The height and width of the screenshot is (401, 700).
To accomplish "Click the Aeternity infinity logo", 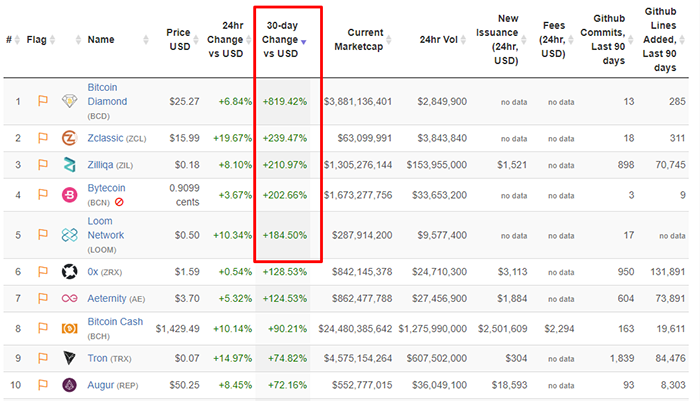I will click(69, 298).
